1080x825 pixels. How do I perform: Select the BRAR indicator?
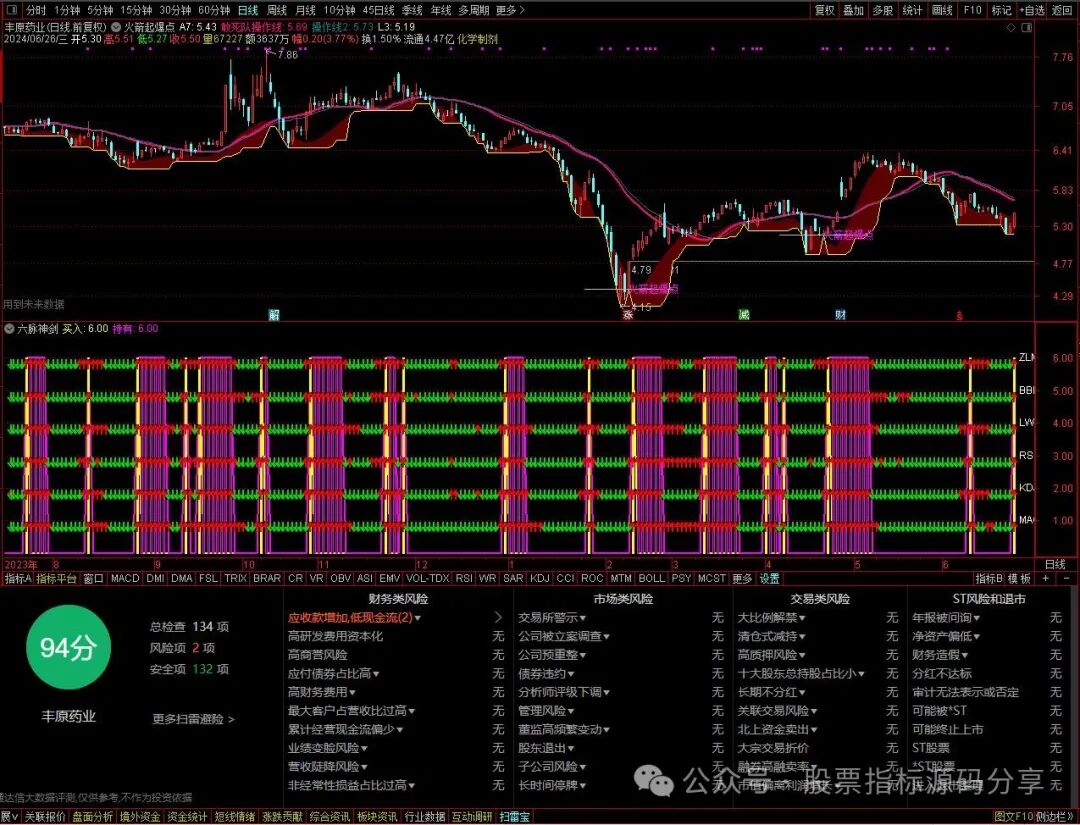(267, 578)
